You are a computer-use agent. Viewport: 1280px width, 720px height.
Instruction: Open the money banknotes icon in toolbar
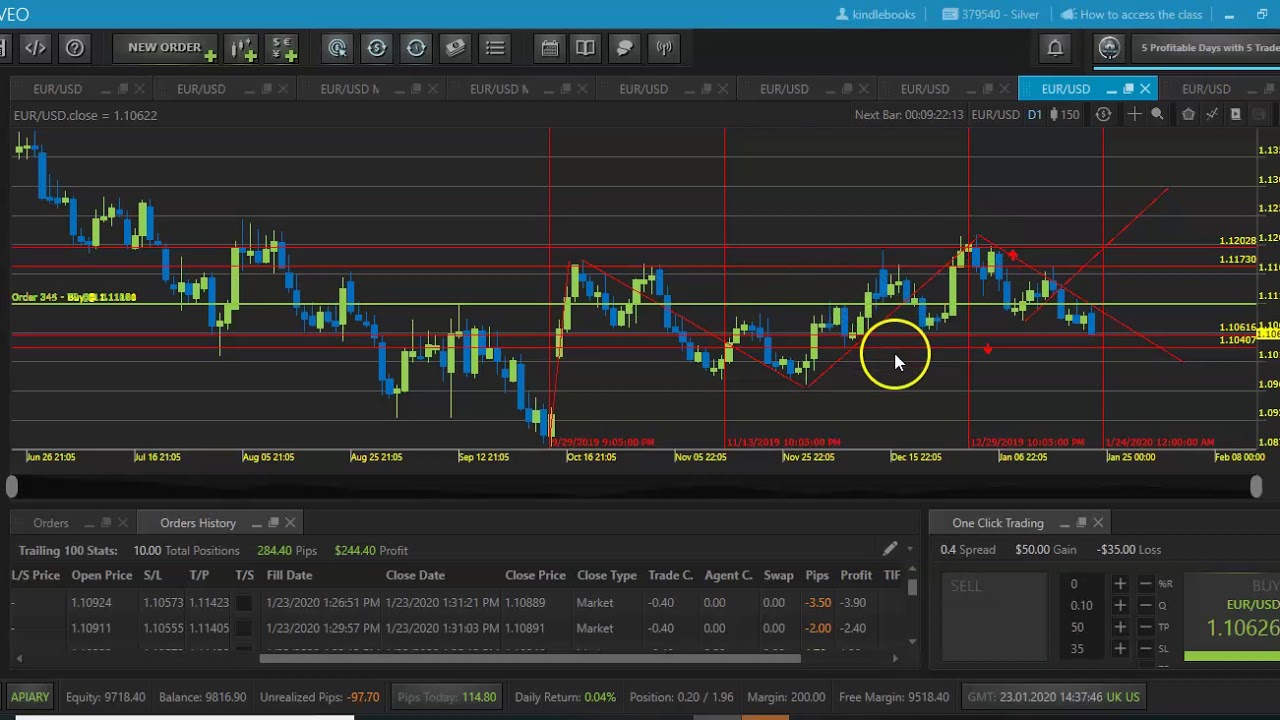pos(455,48)
